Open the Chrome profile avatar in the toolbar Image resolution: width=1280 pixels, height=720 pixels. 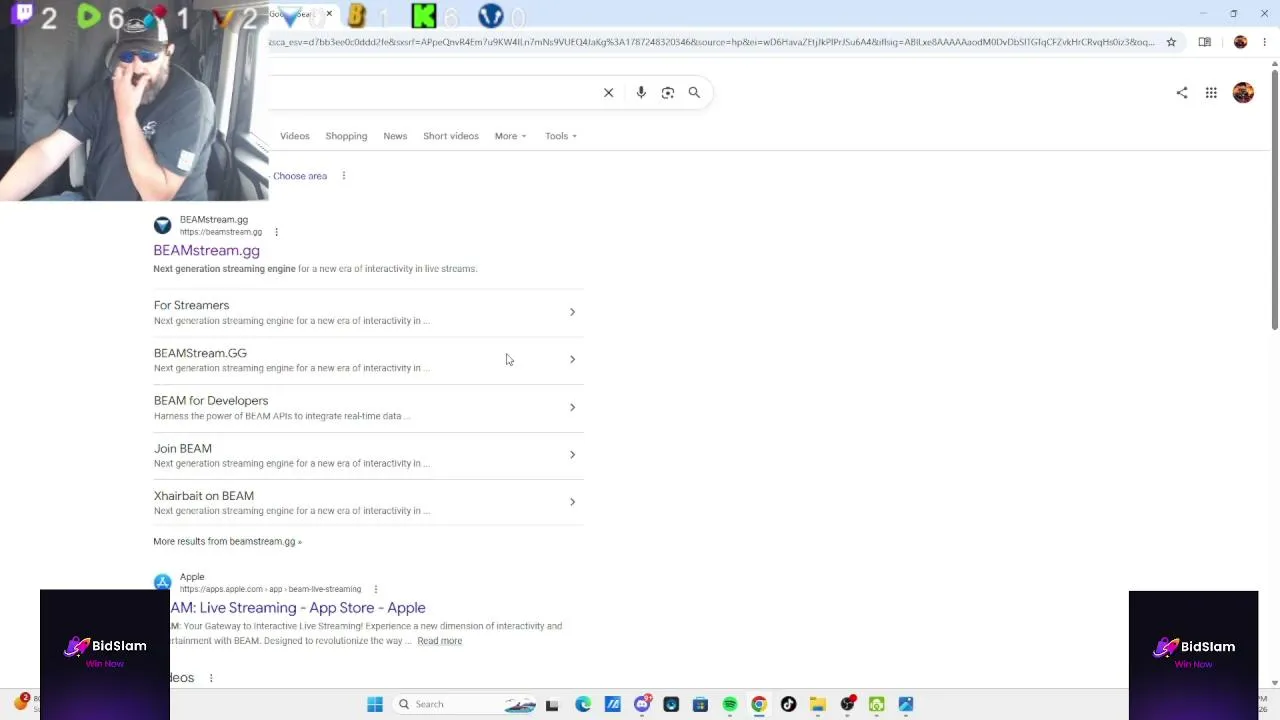(x=1240, y=42)
